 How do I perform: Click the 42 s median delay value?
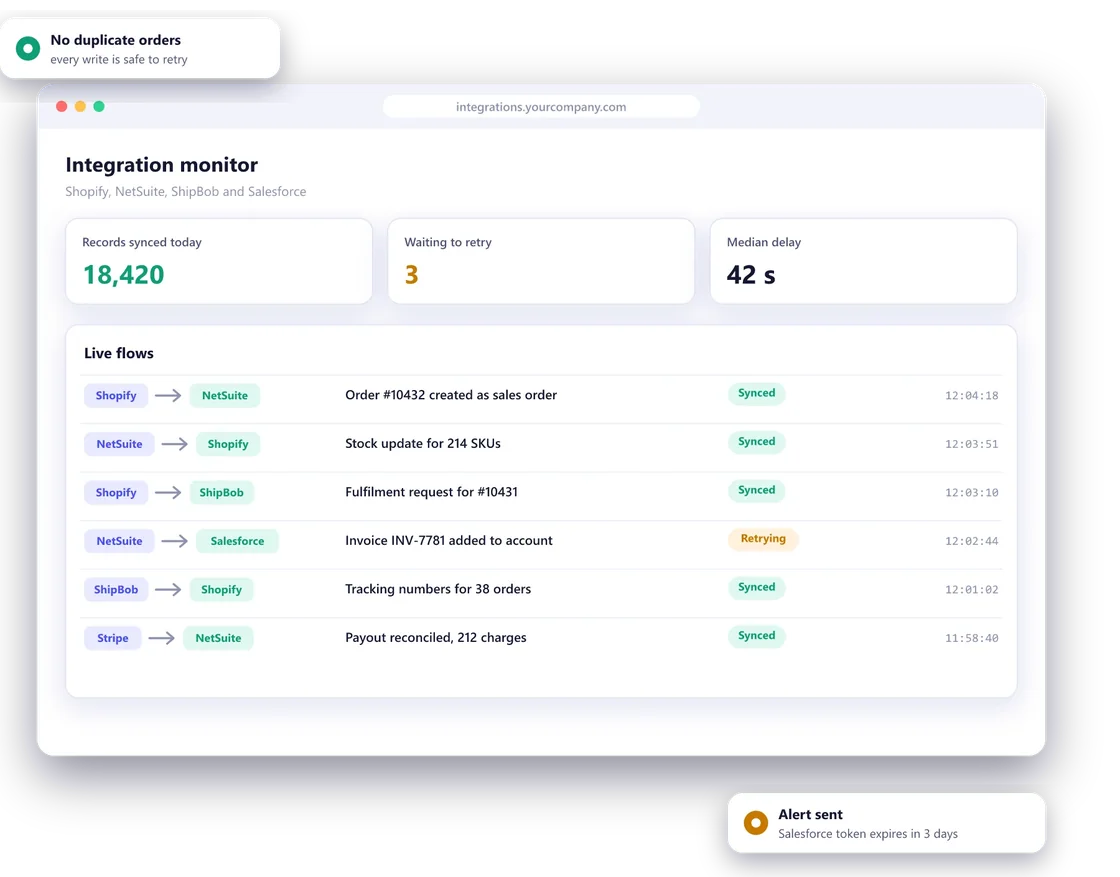point(751,275)
